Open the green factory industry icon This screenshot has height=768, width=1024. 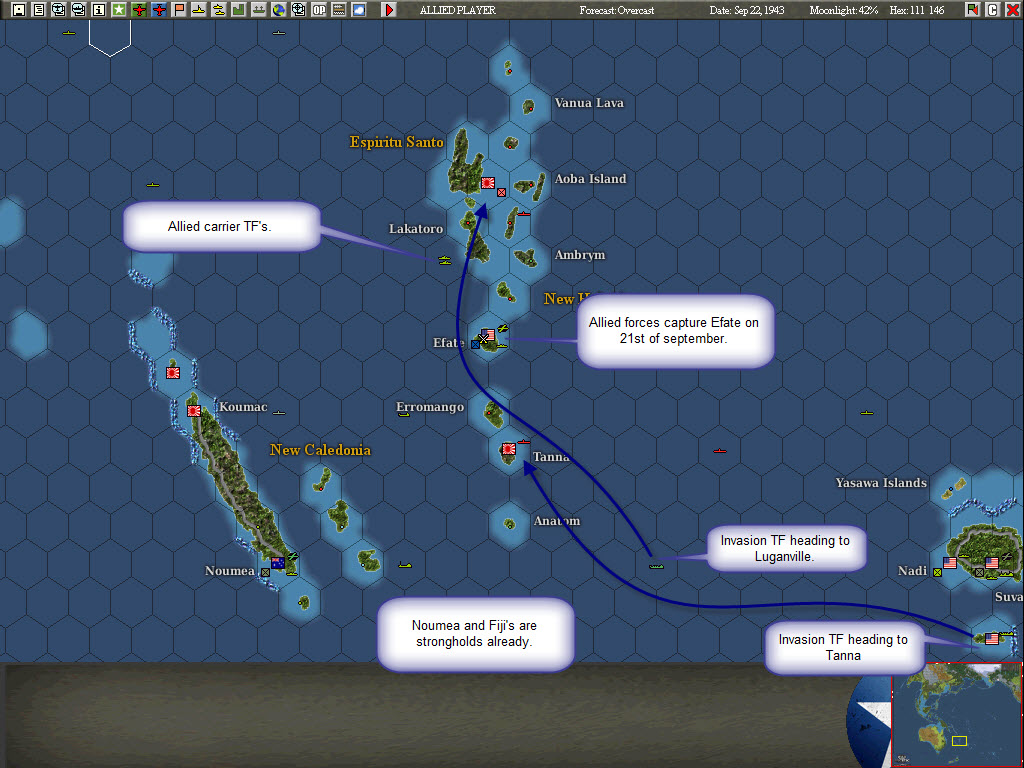click(x=238, y=10)
